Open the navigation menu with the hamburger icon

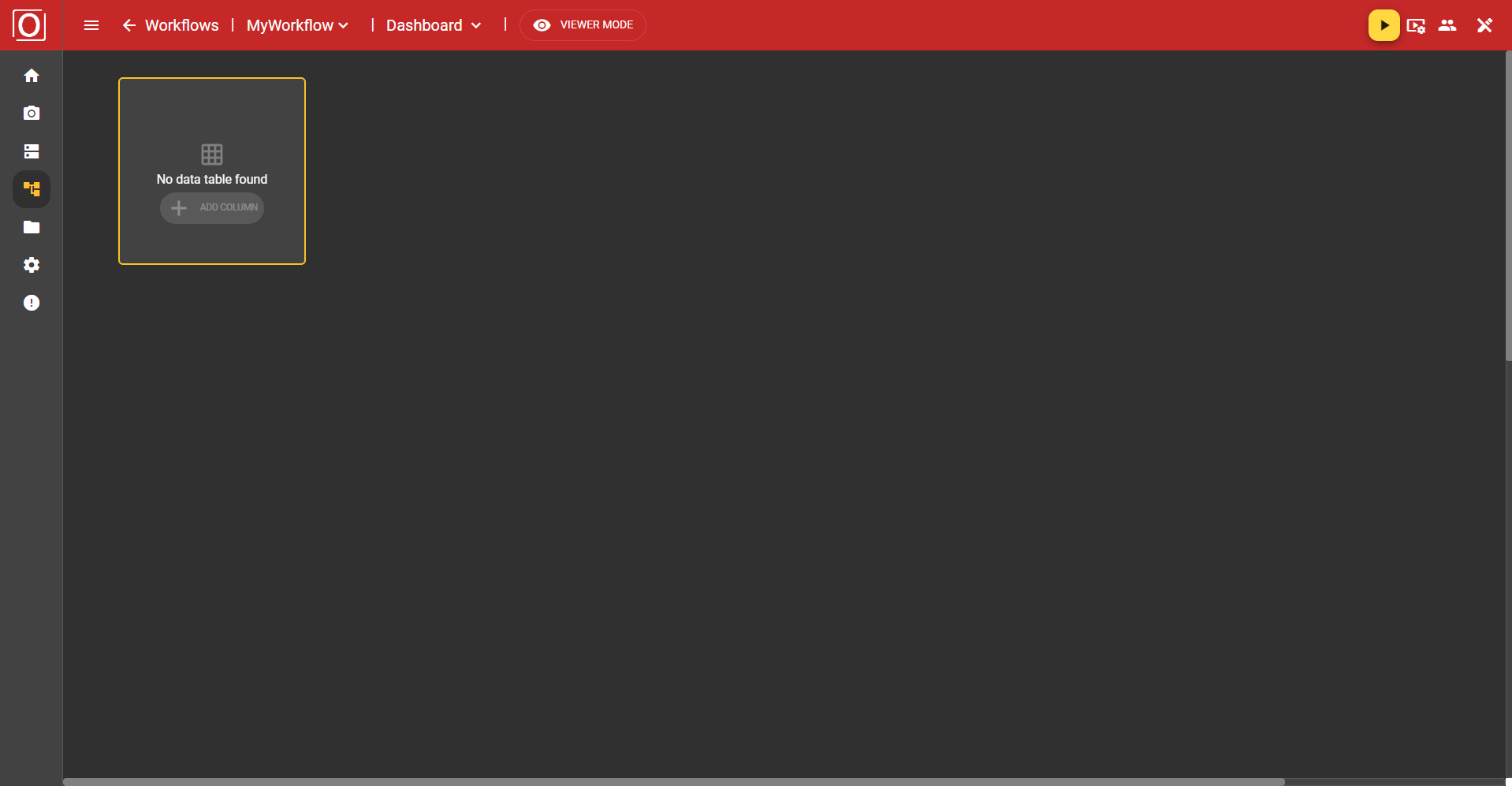91,24
